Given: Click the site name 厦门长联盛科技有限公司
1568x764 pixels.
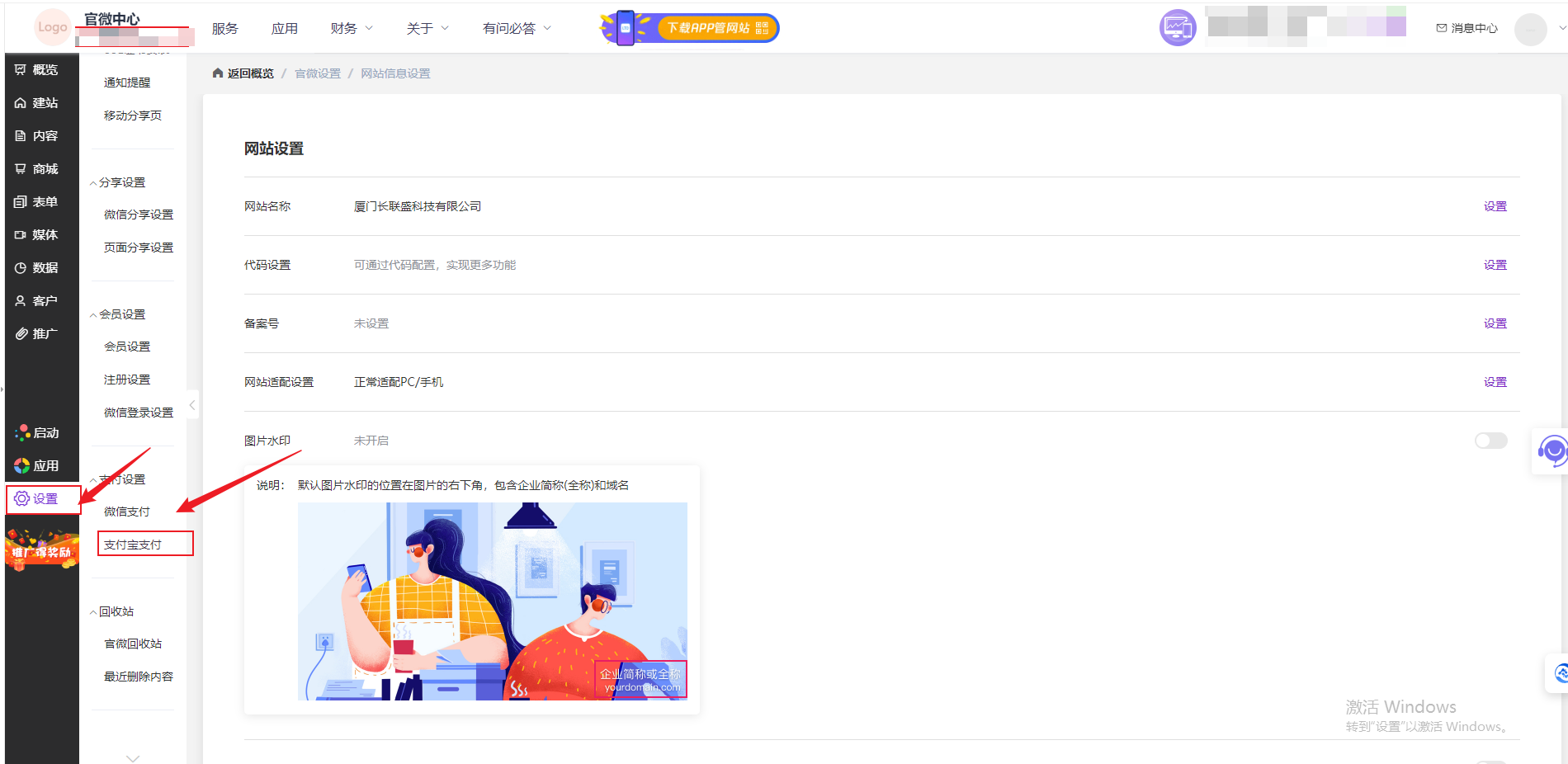Looking at the screenshot, I should (x=418, y=206).
